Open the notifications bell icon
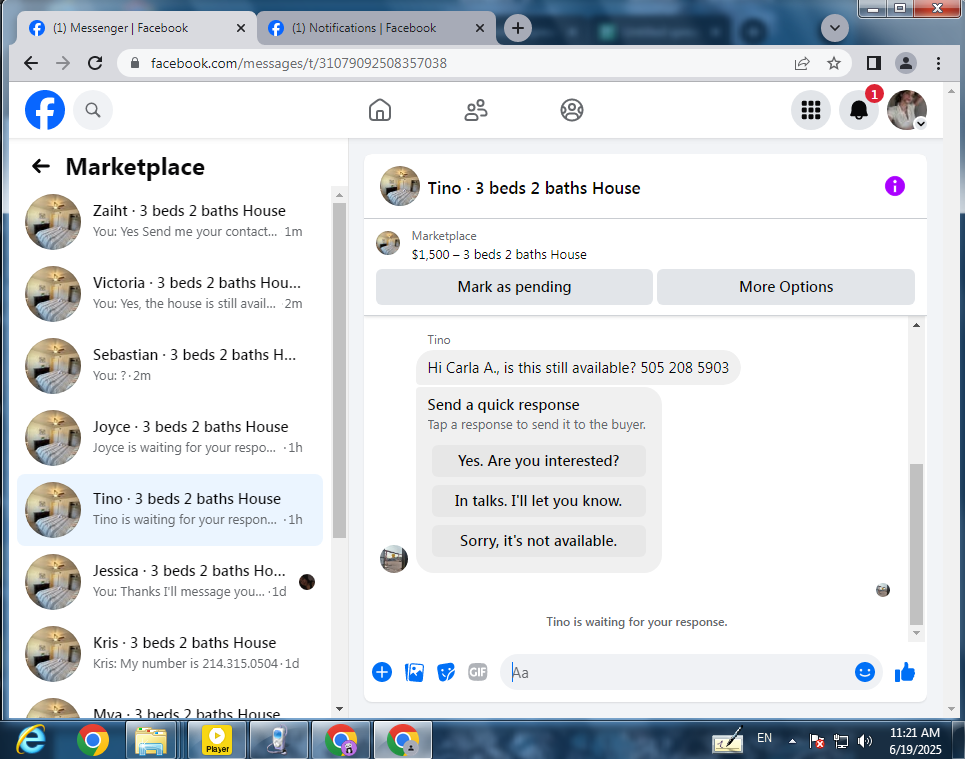 click(859, 110)
